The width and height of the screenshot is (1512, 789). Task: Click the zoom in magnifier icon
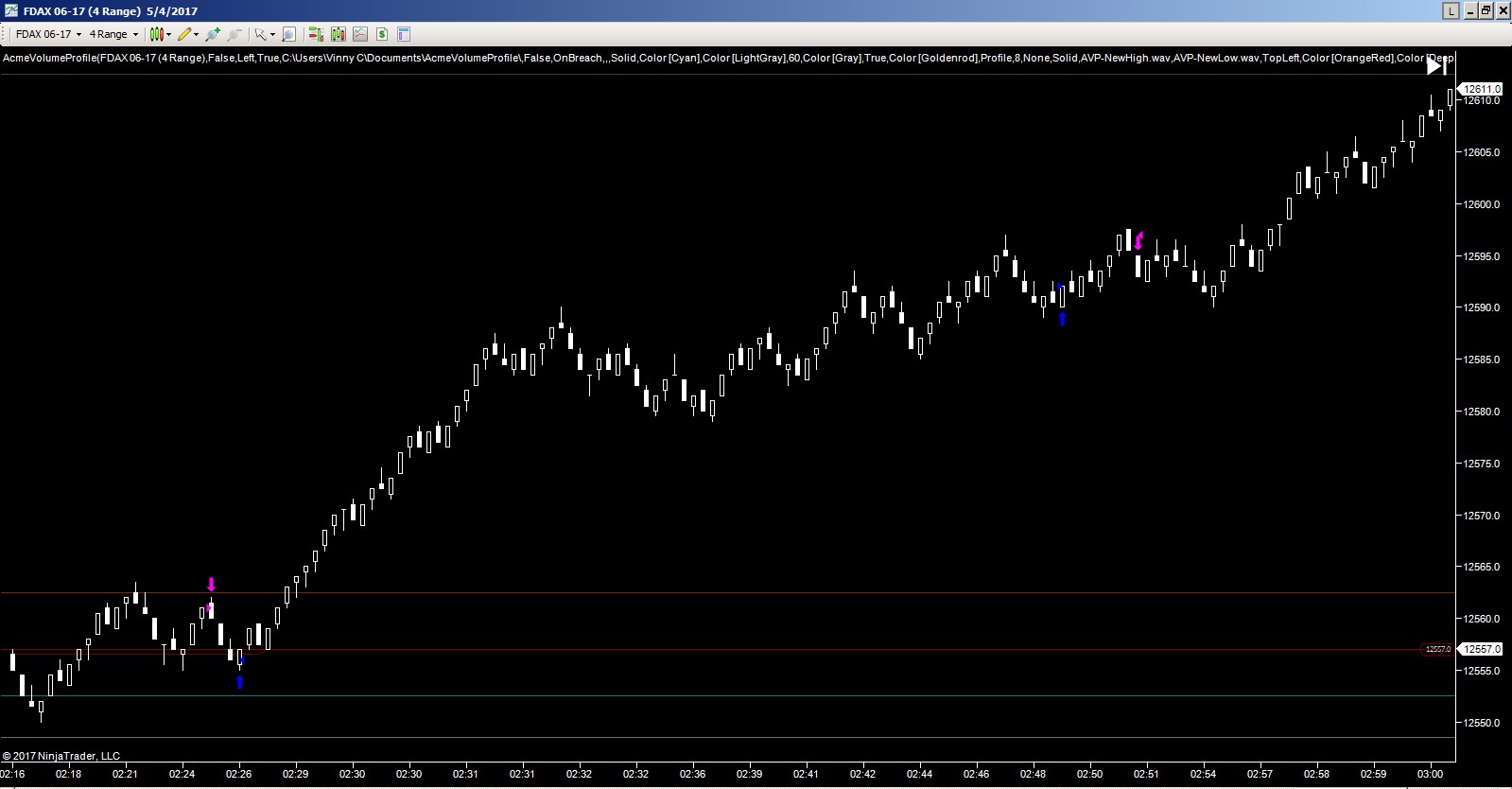pyautogui.click(x=213, y=34)
